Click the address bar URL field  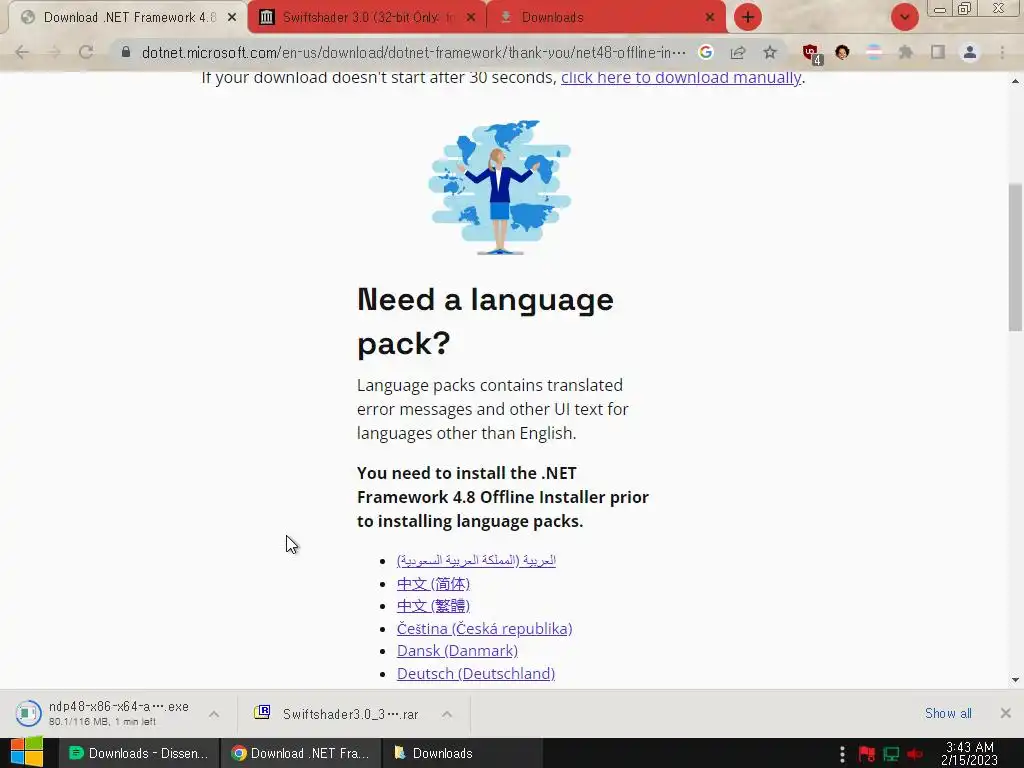(x=413, y=52)
